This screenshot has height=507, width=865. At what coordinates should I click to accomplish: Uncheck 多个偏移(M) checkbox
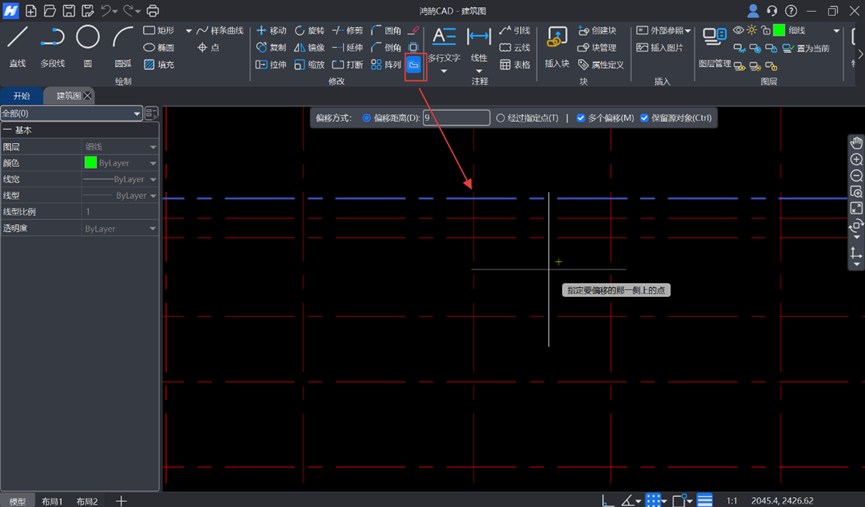[581, 118]
